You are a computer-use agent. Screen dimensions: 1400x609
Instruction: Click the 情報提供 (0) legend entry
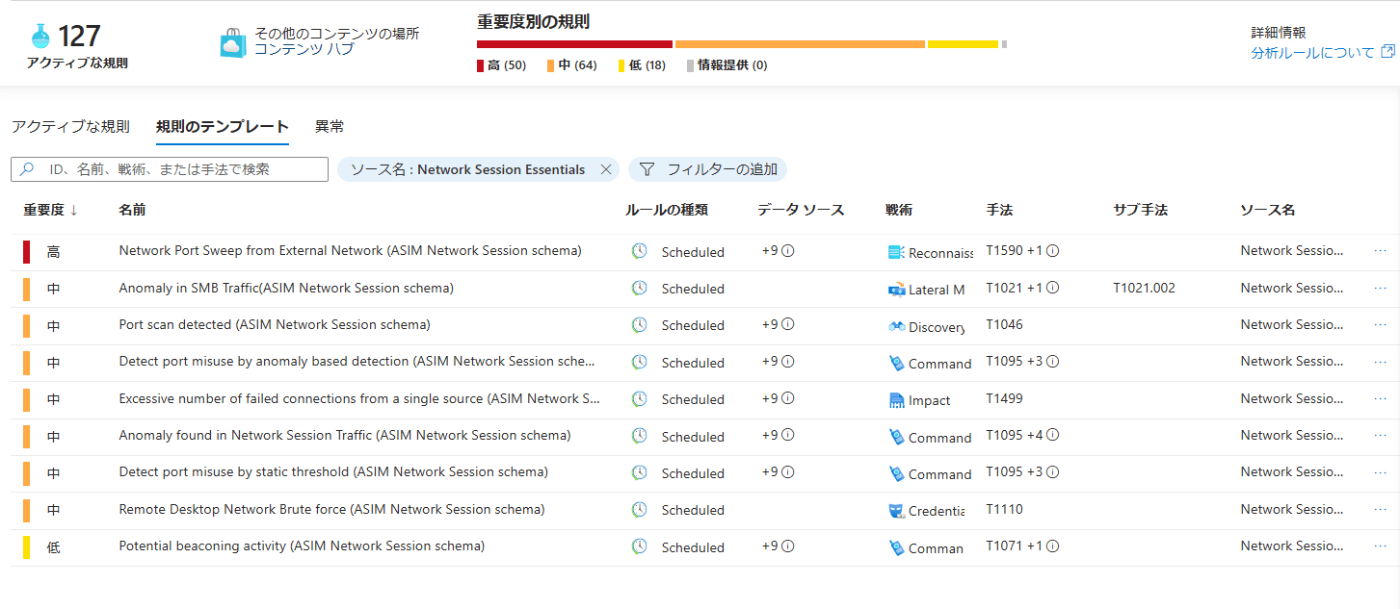(x=727, y=66)
